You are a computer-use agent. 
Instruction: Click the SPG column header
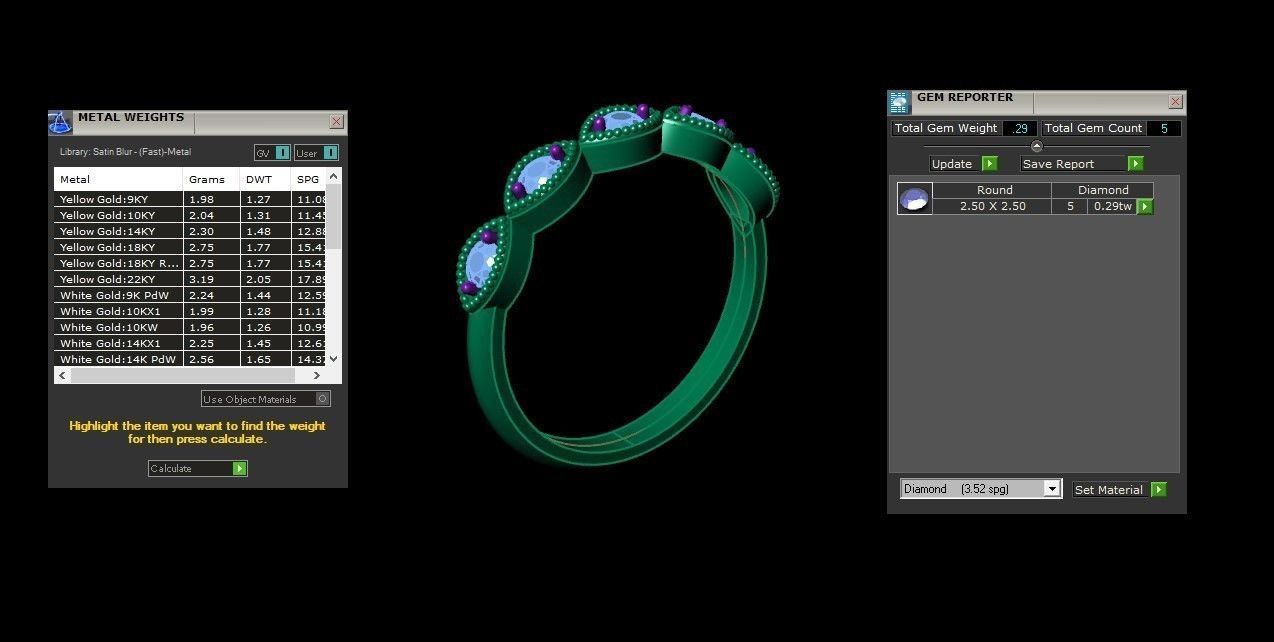tap(309, 179)
